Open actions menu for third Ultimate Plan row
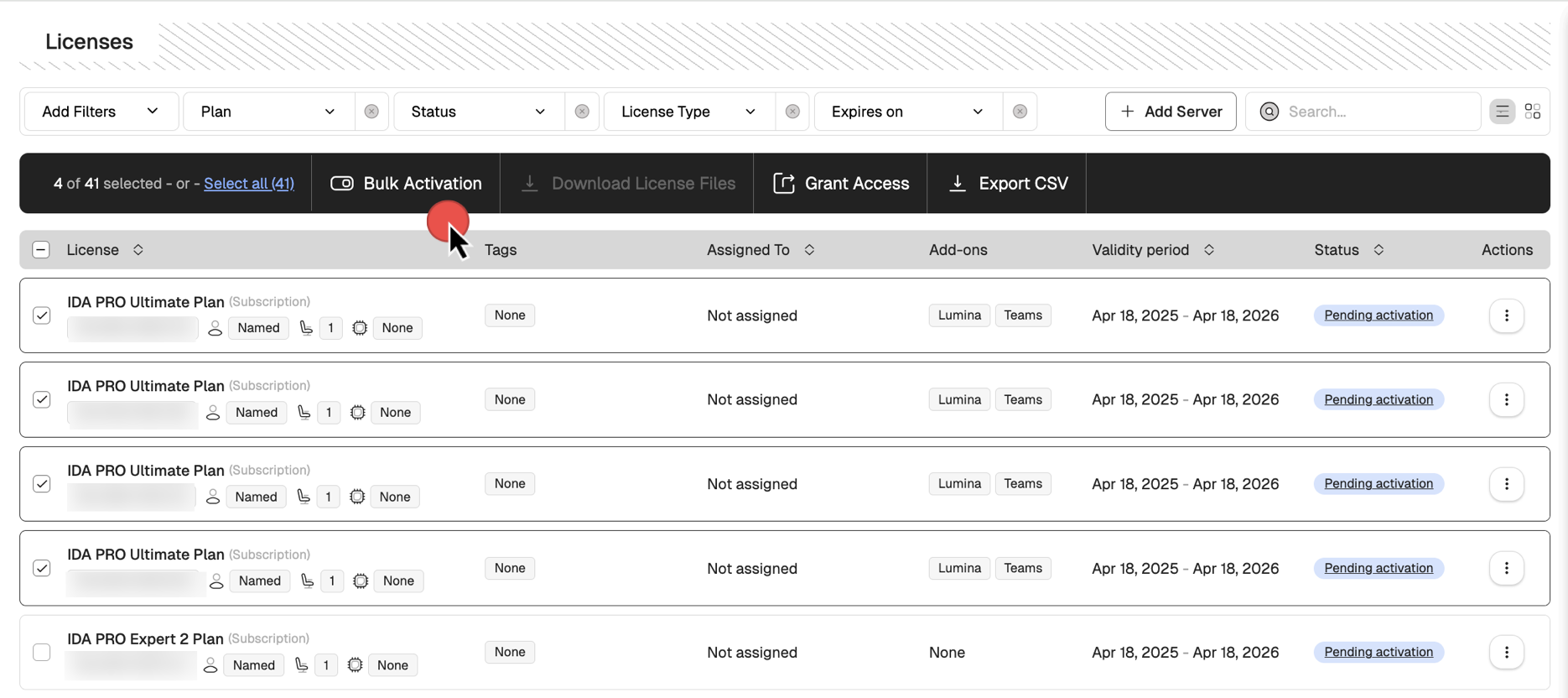Image resolution: width=1568 pixels, height=698 pixels. pyautogui.click(x=1507, y=484)
